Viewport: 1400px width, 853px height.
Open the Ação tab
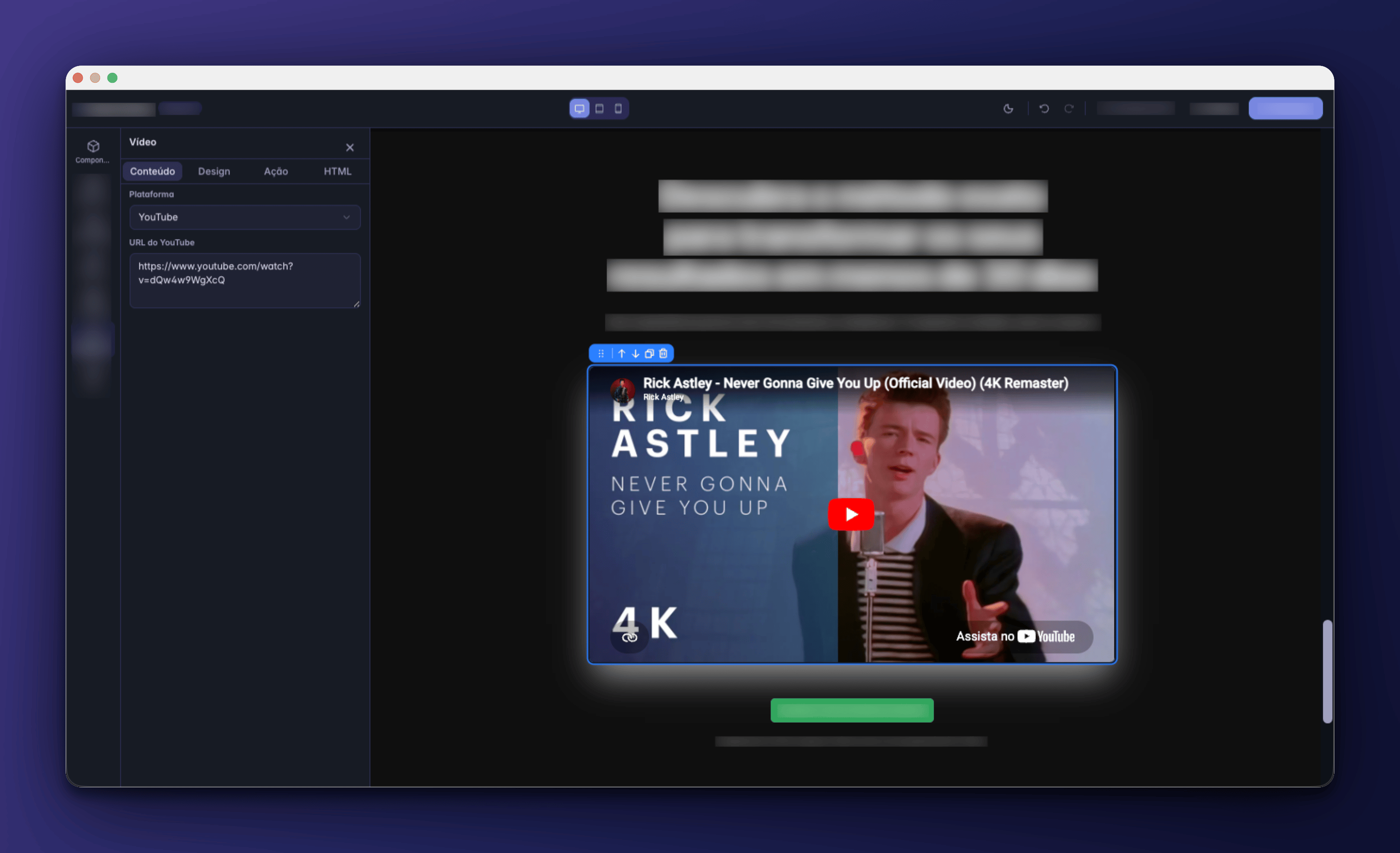276,171
